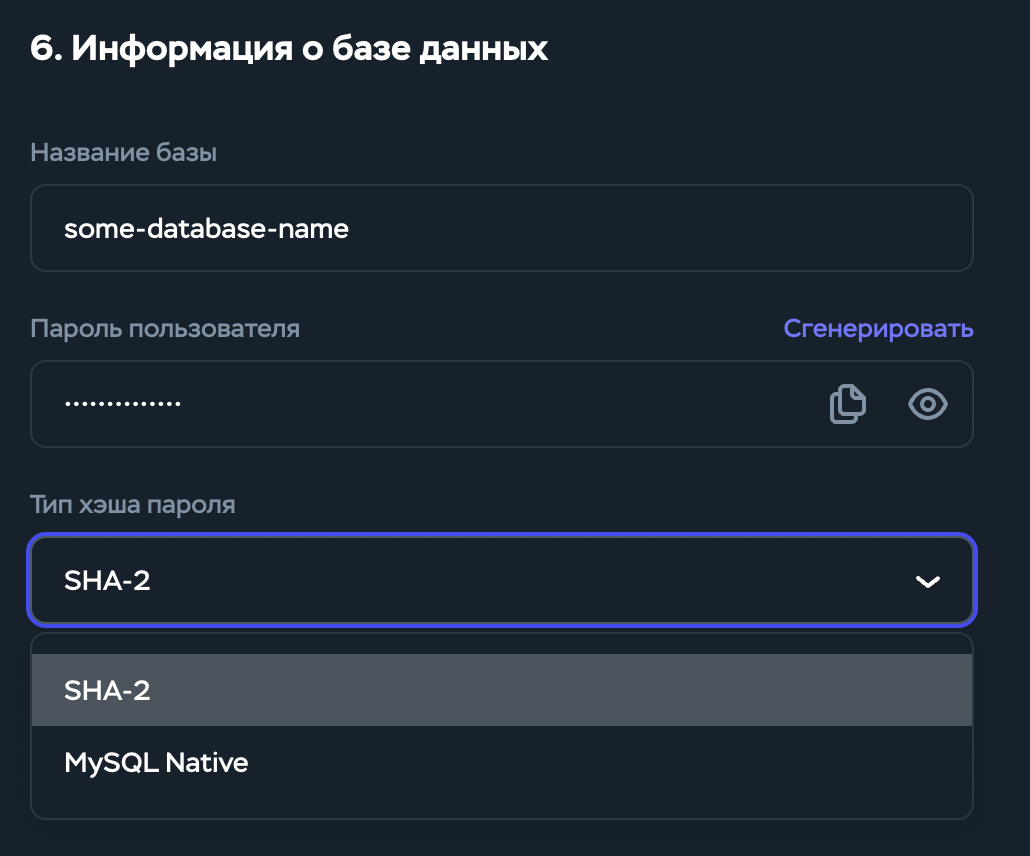Click the Сгенерировать link
Viewport: 1030px width, 856px height.
pyautogui.click(x=878, y=329)
